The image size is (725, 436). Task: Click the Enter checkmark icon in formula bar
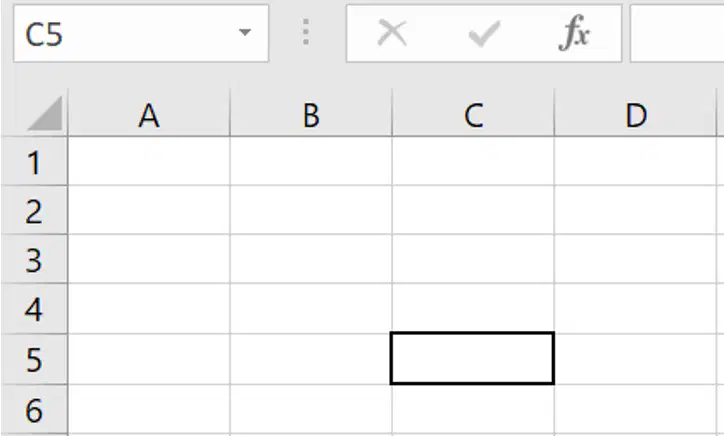pos(484,33)
